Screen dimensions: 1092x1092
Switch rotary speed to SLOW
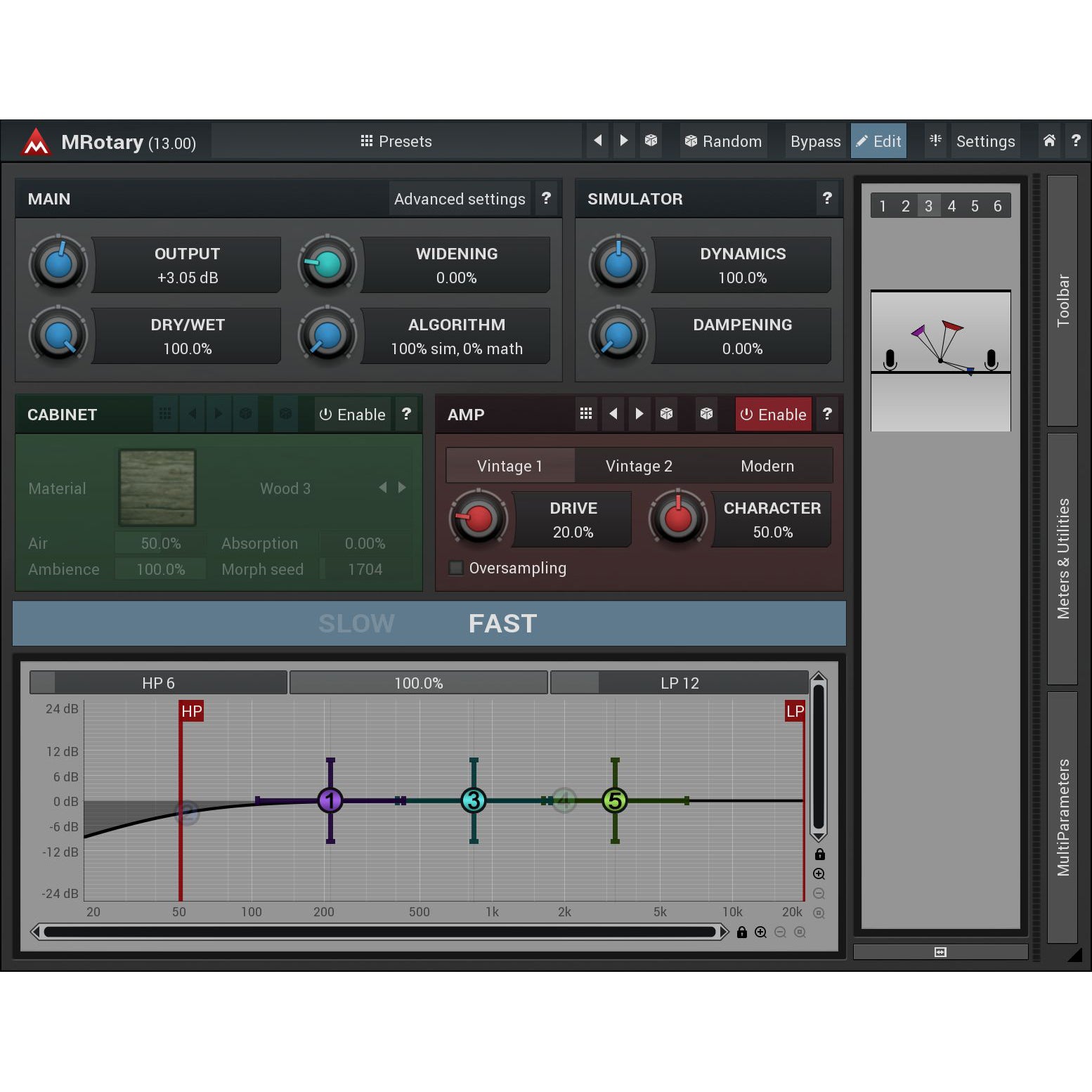[x=356, y=623]
